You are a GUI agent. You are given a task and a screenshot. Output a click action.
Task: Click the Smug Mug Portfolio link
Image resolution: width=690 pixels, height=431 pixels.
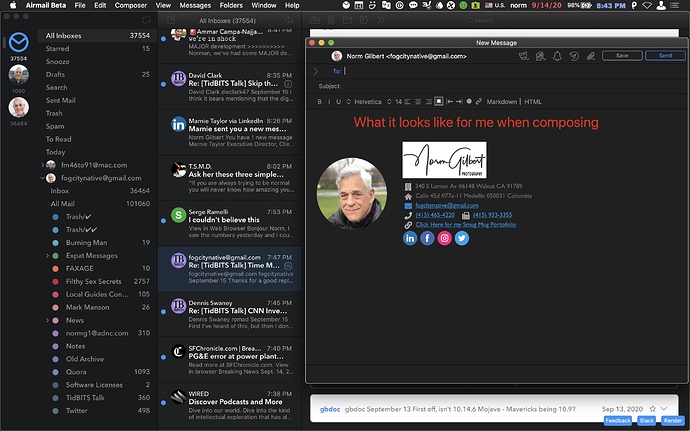point(466,225)
